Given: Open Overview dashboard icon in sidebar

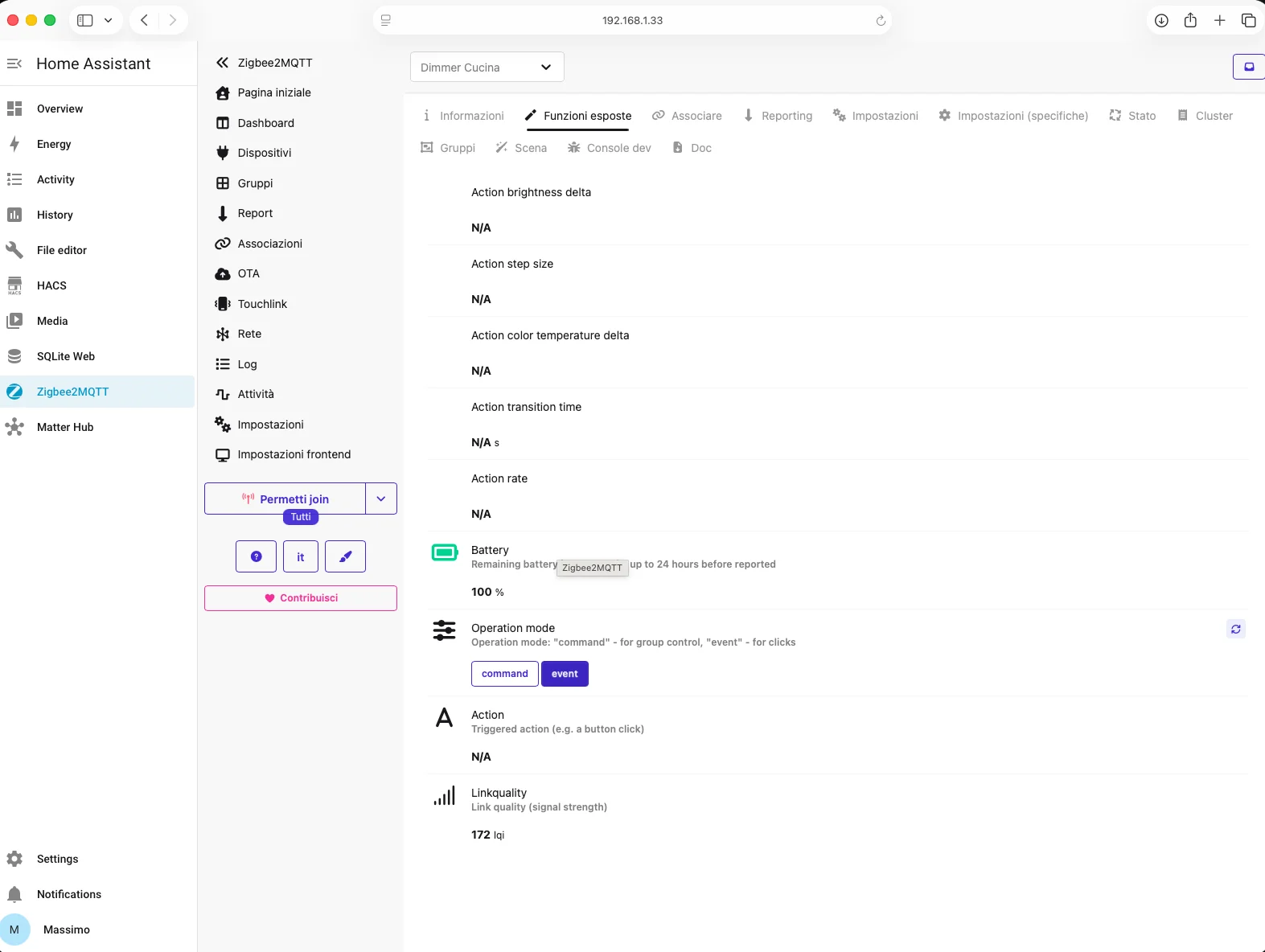Looking at the screenshot, I should click(x=14, y=109).
